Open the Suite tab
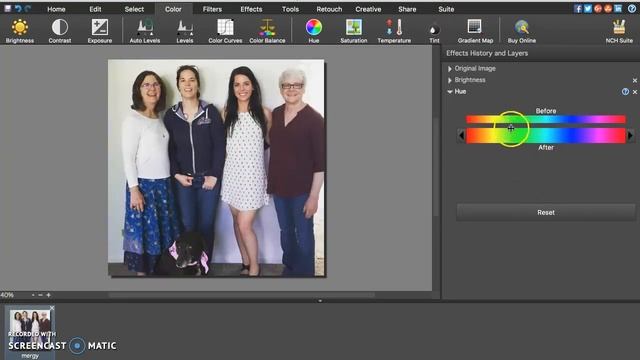 [446, 9]
